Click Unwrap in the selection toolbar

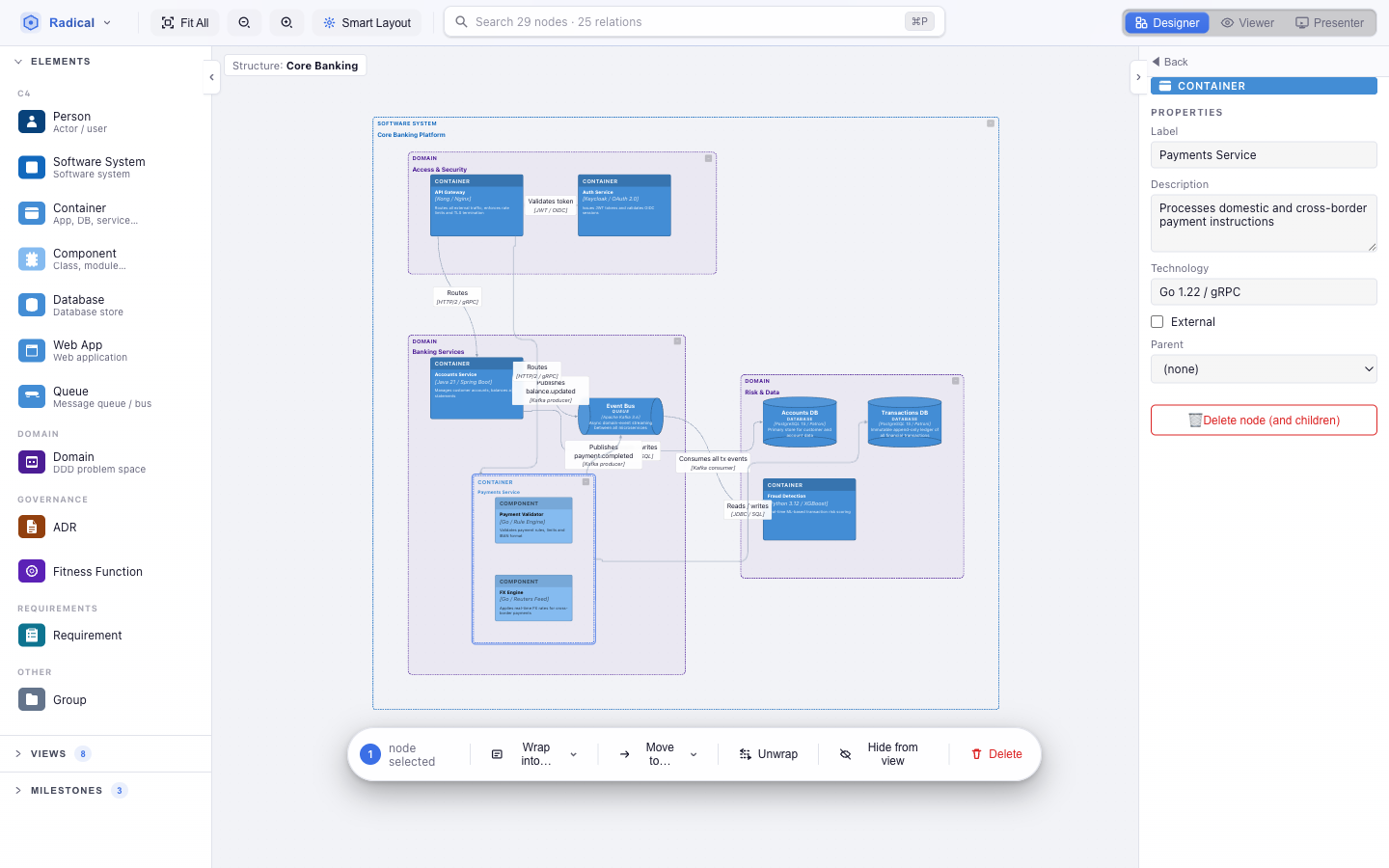point(769,754)
